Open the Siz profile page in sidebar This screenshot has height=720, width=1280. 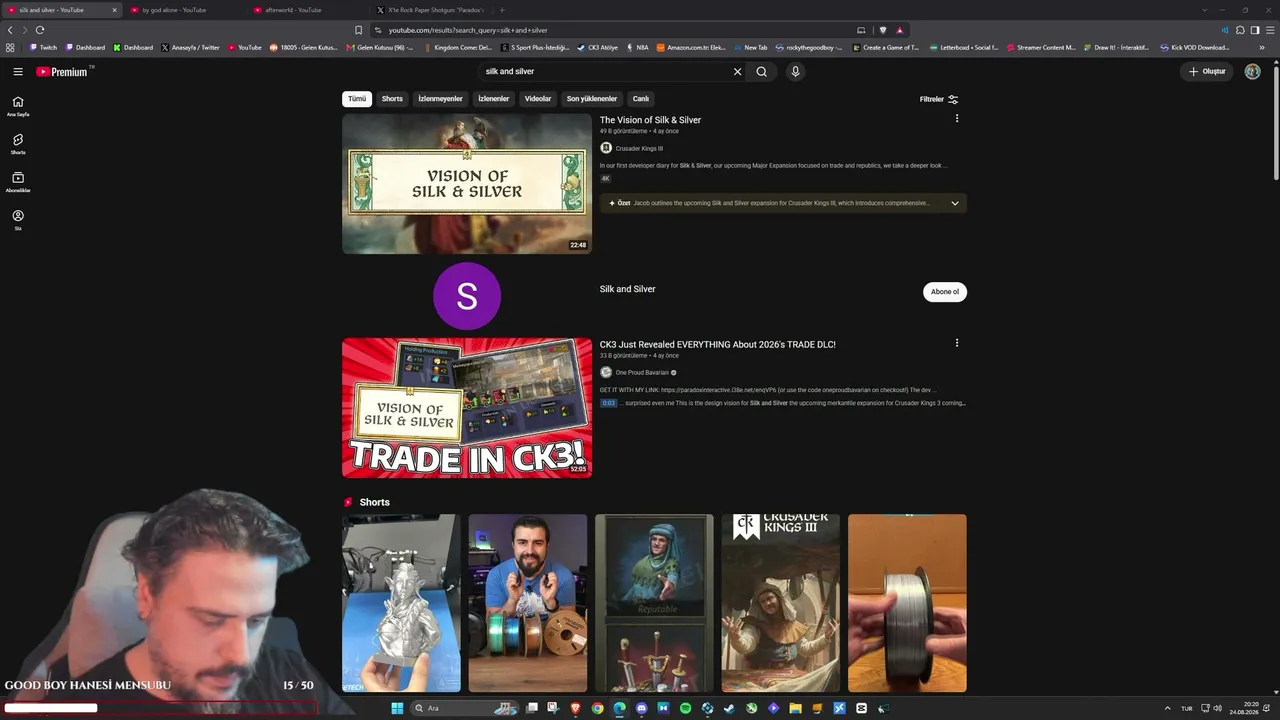coord(18,220)
